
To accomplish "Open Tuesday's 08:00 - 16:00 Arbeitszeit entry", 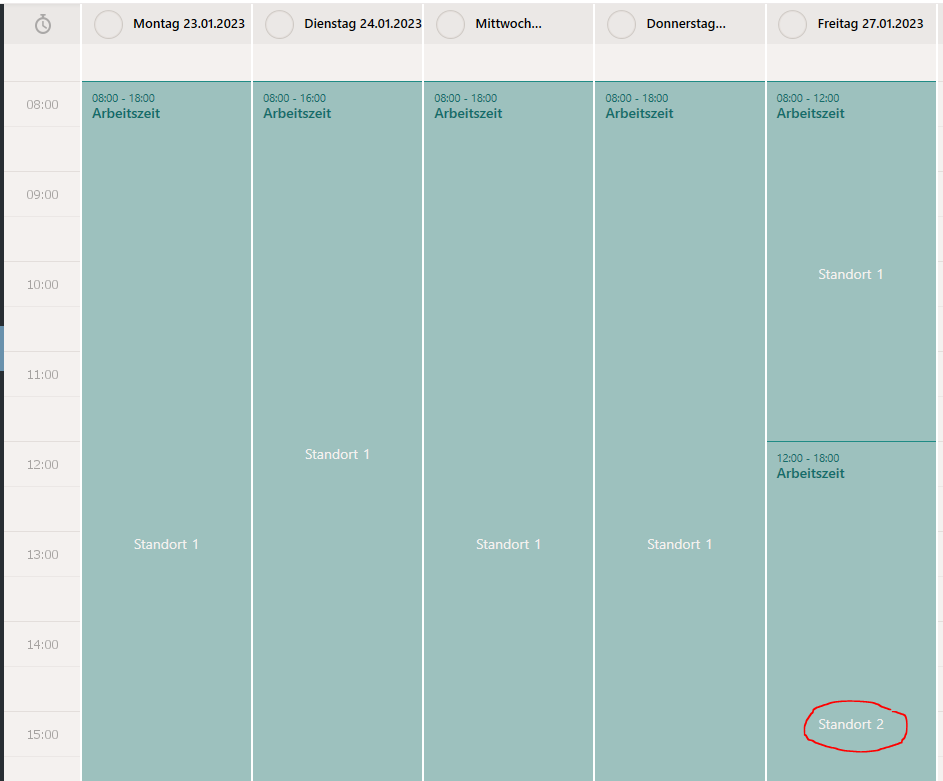I will [x=337, y=431].
